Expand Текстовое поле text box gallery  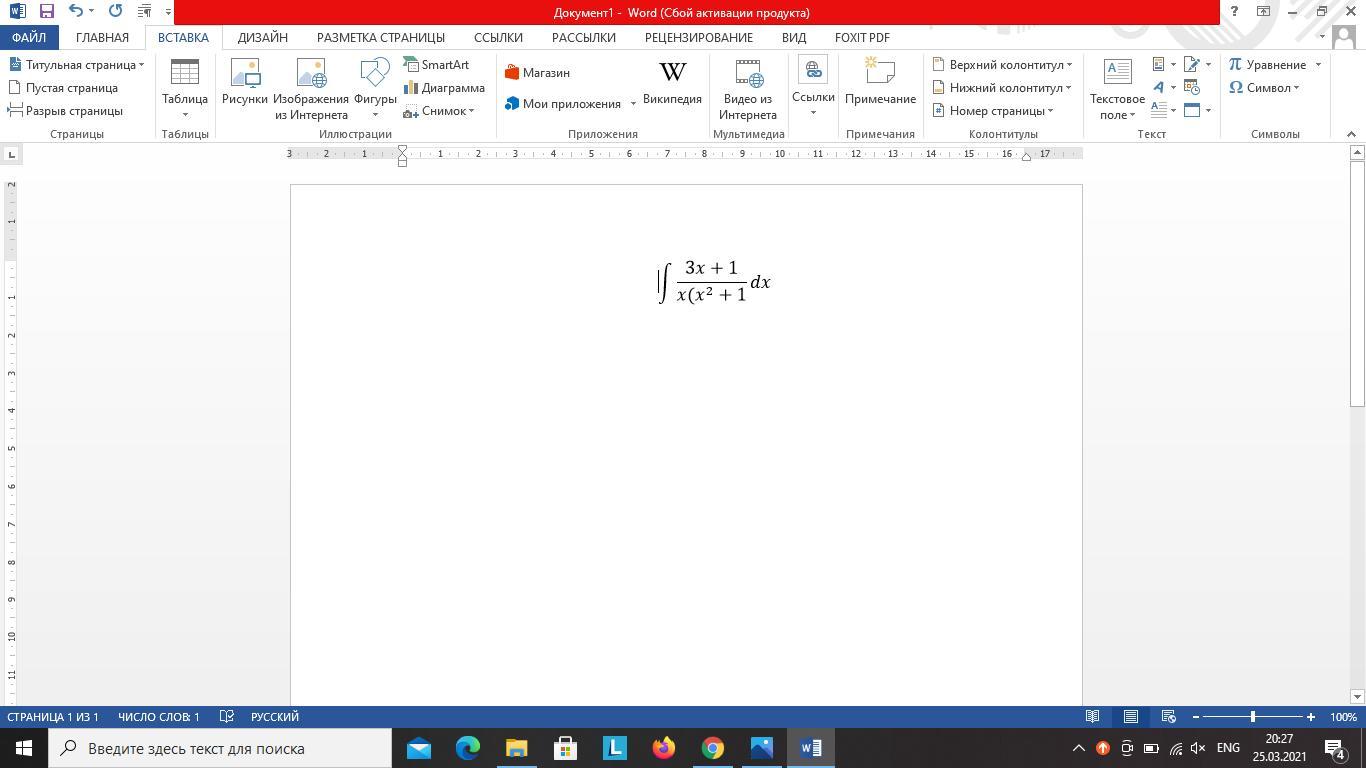tap(1117, 88)
